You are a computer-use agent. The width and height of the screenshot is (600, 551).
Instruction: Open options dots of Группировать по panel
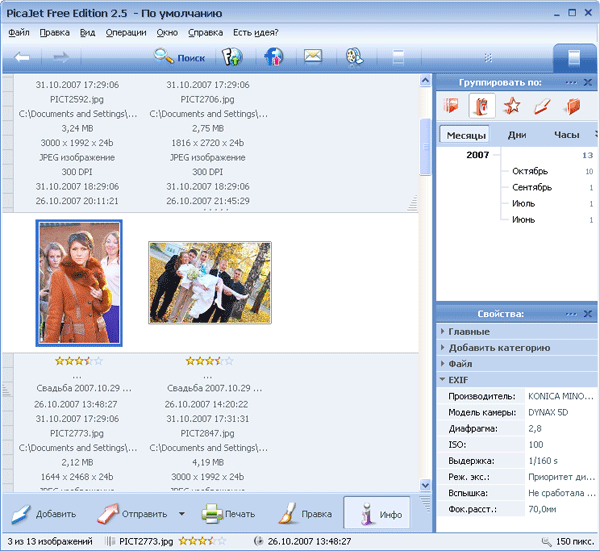click(571, 83)
